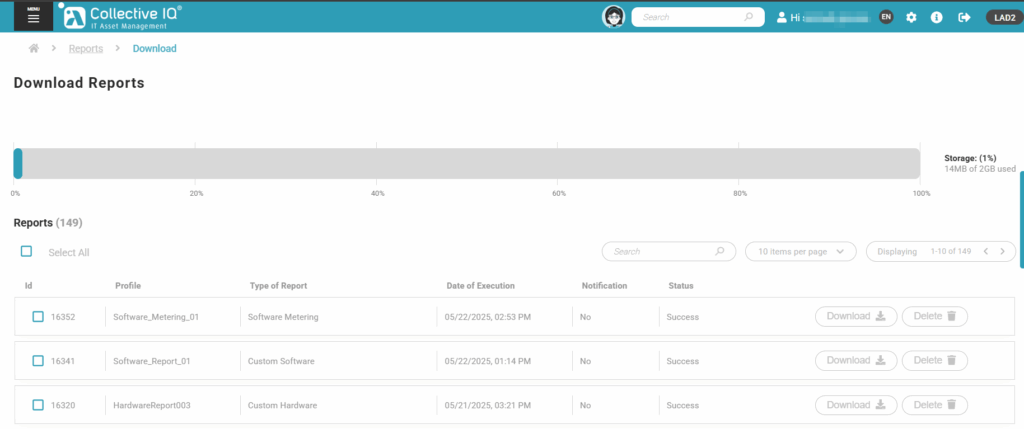Open the Reports breadcrumb link
Screen dimensions: 1024x429
point(85,48)
